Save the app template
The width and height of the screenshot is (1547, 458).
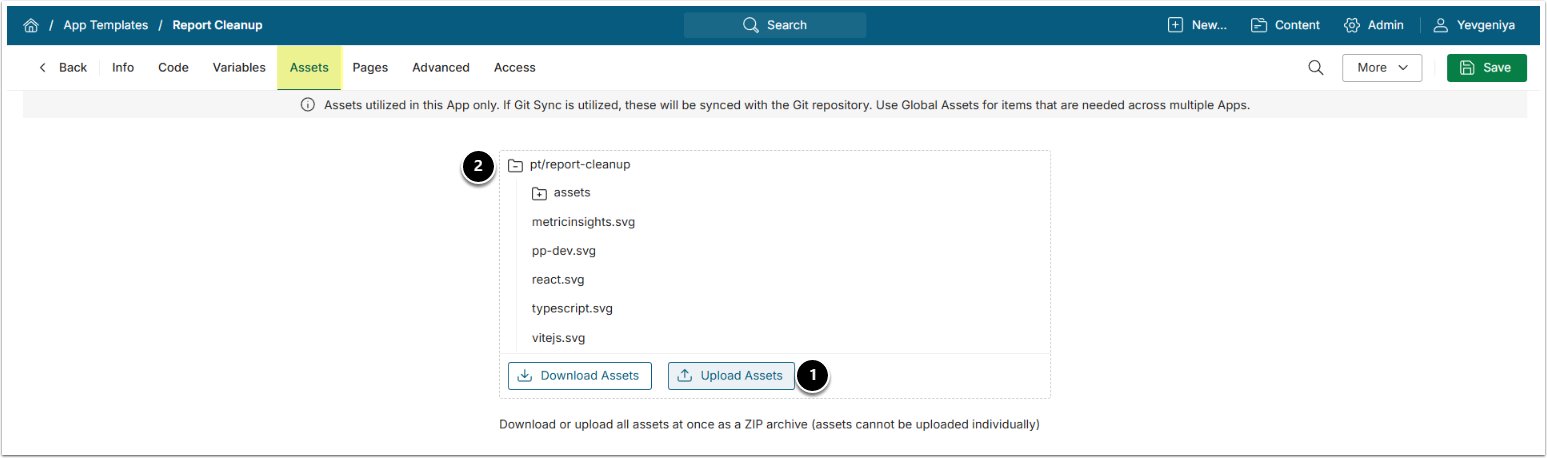(x=1486, y=68)
